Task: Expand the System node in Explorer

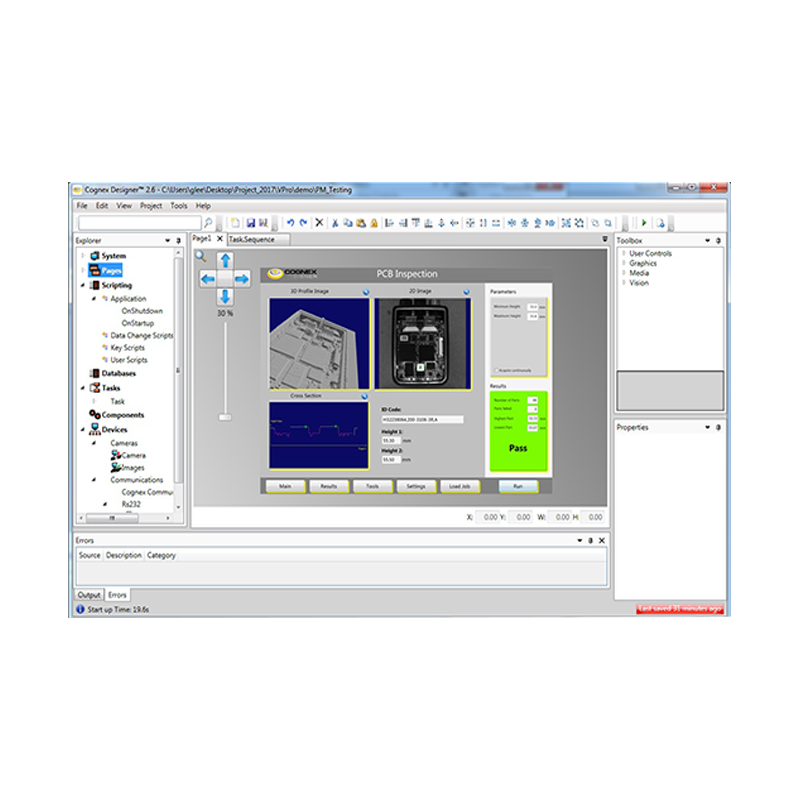Action: 83,256
